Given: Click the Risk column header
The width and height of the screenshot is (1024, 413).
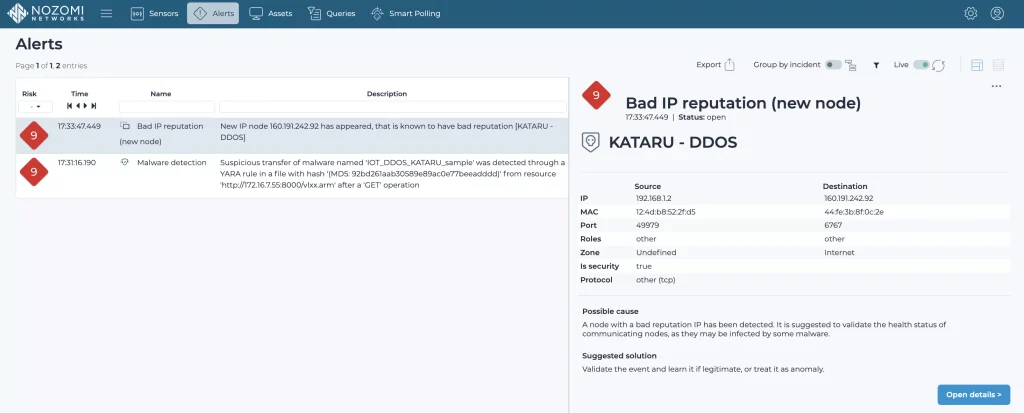Looking at the screenshot, I should point(29,93).
